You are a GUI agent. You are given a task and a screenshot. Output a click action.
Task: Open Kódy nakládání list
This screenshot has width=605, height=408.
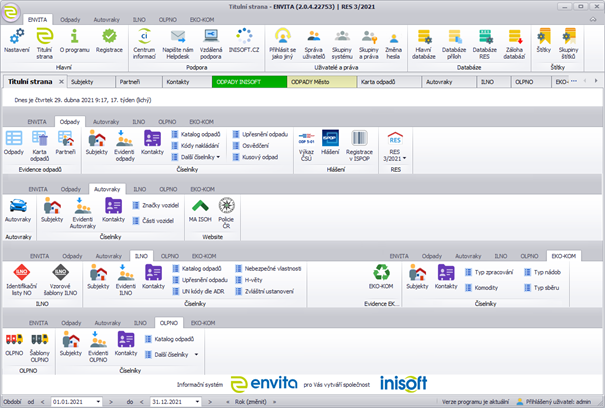195,146
